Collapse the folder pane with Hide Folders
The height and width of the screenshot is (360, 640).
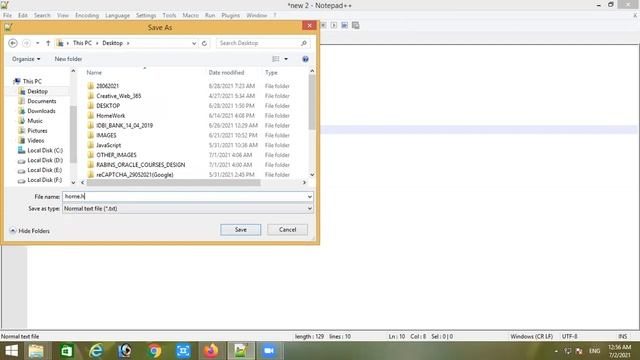pyautogui.click(x=30, y=231)
